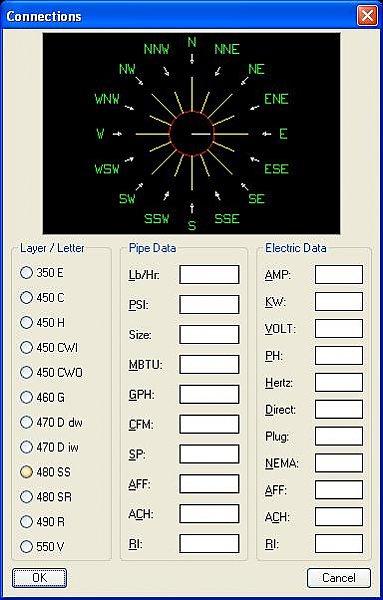Select the ENE compass direction

(x=276, y=99)
